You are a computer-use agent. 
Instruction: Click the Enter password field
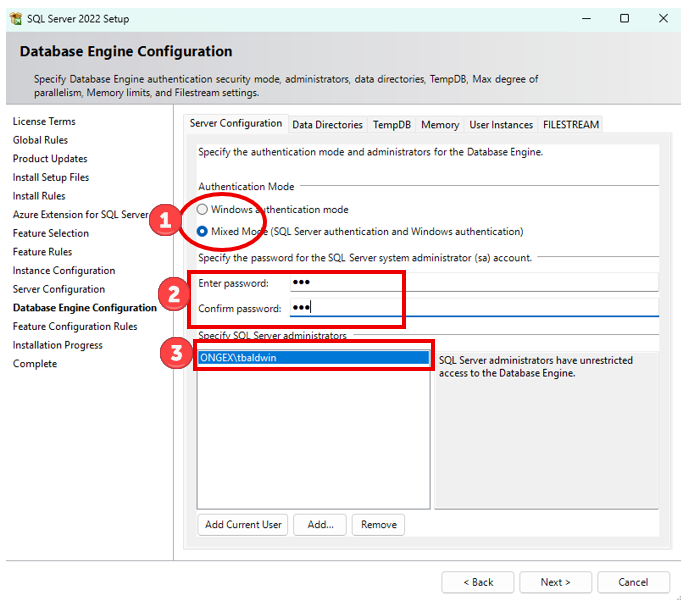[474, 282]
